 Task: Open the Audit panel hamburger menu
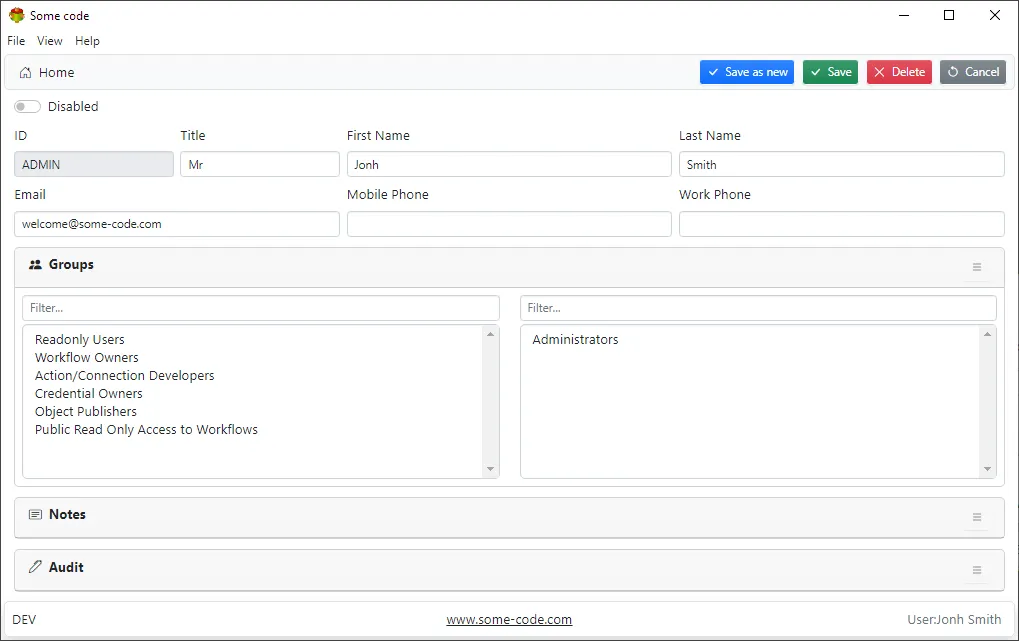(x=977, y=570)
